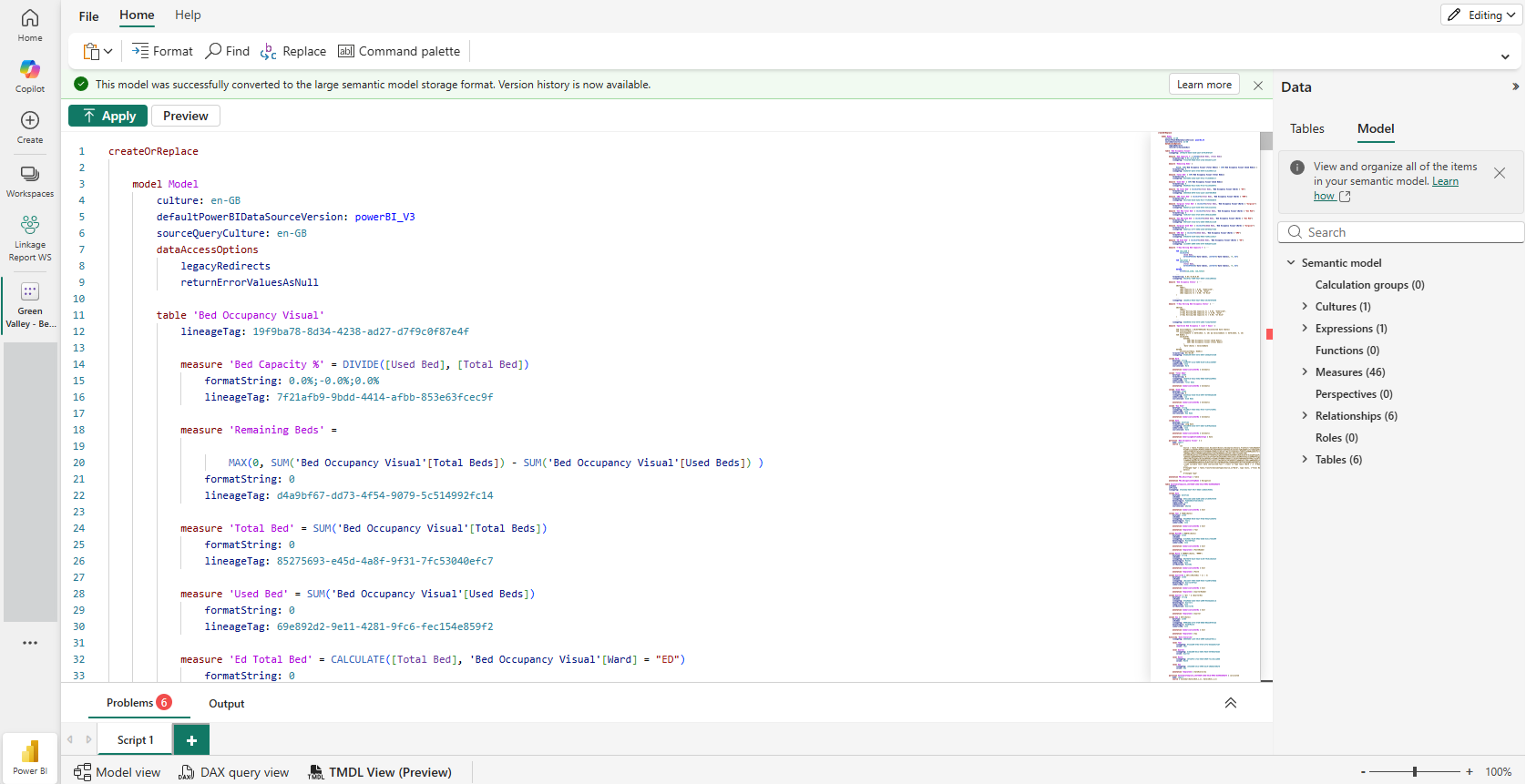
Task: Expand the Relationships (6) node
Action: point(1305,416)
